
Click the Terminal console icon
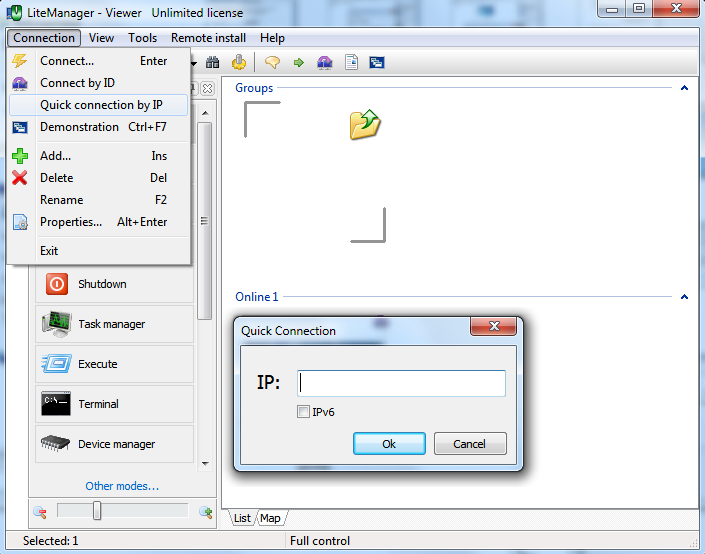pos(56,403)
